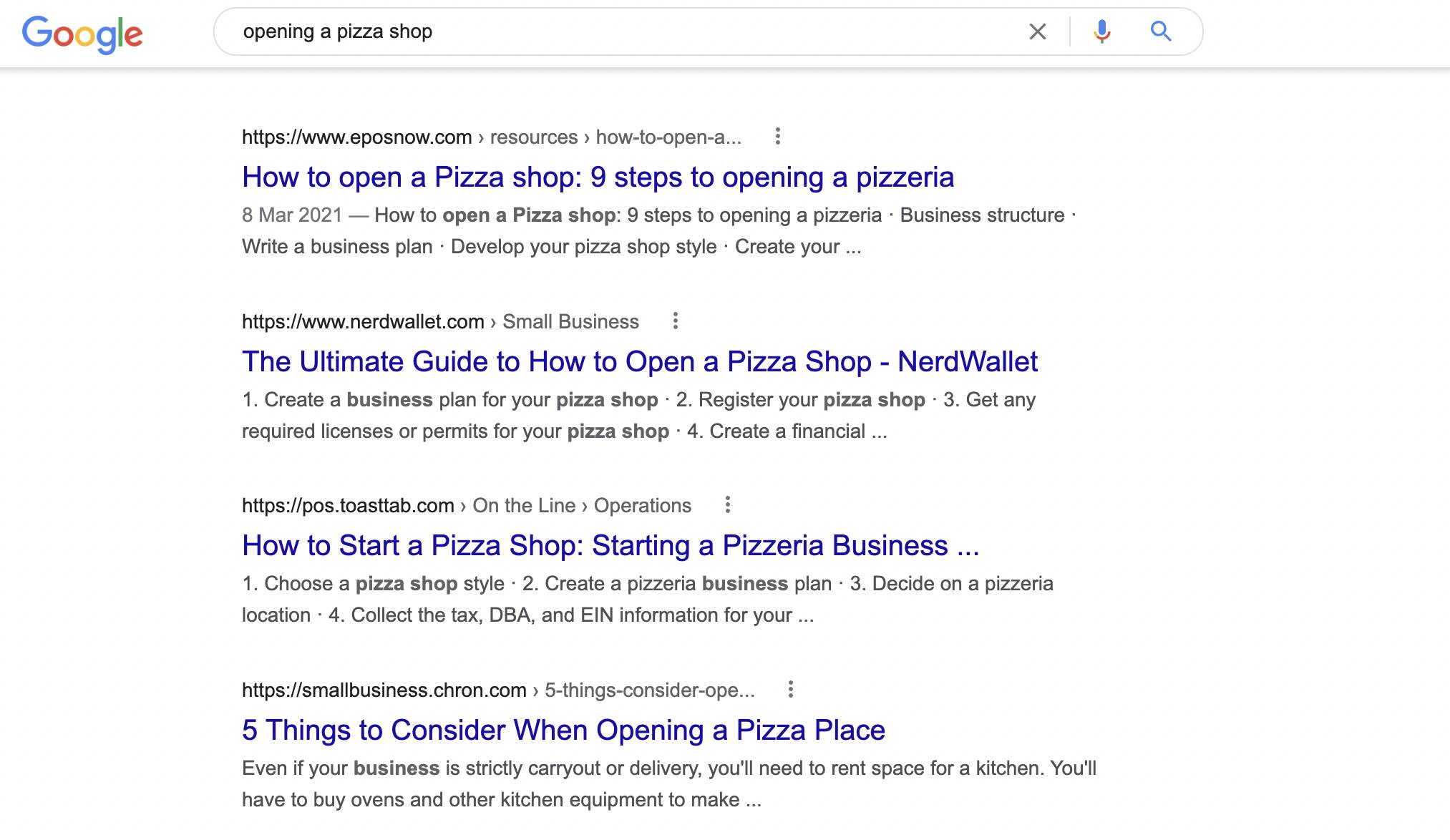
Task: Open the NerdWallet Ultimate Guide link
Action: 641,361
